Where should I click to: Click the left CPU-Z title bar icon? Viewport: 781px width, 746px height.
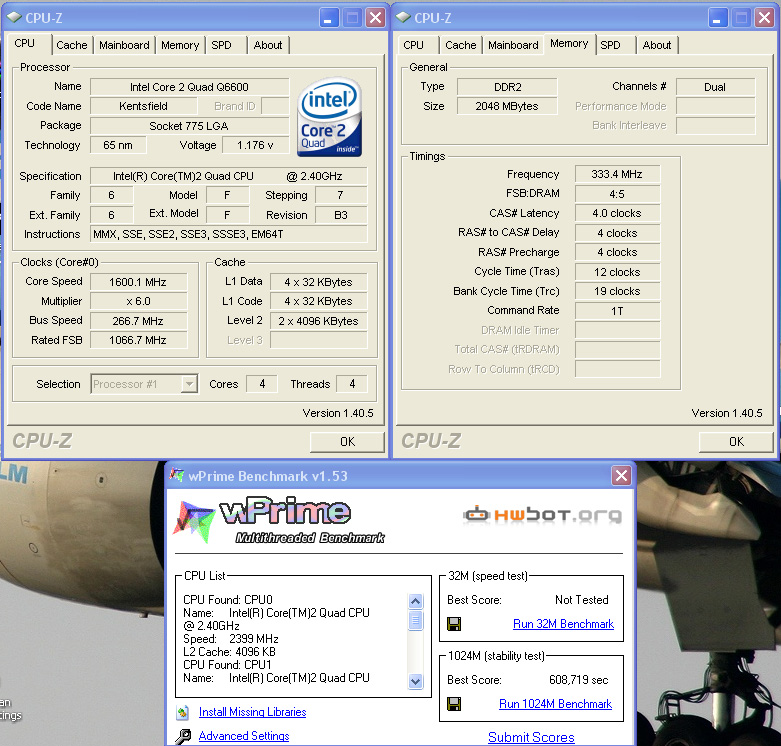pyautogui.click(x=14, y=17)
